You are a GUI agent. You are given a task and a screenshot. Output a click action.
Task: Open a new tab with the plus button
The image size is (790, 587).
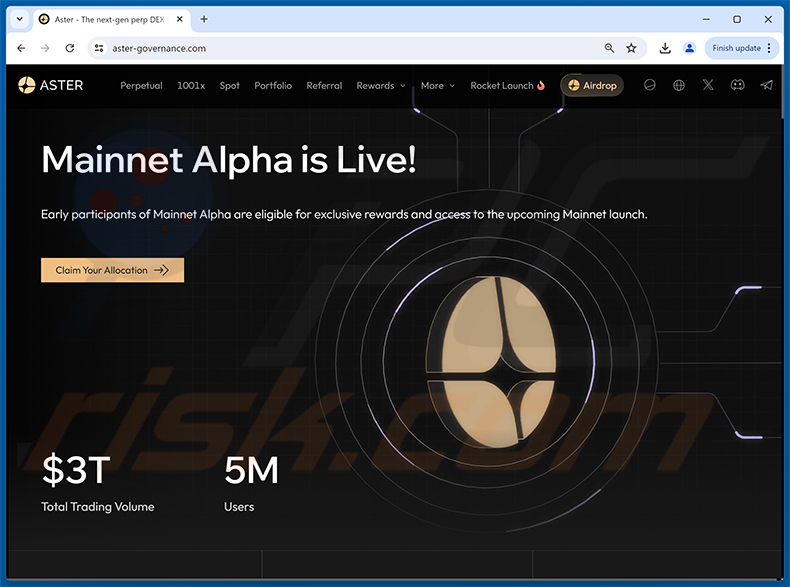click(x=204, y=19)
